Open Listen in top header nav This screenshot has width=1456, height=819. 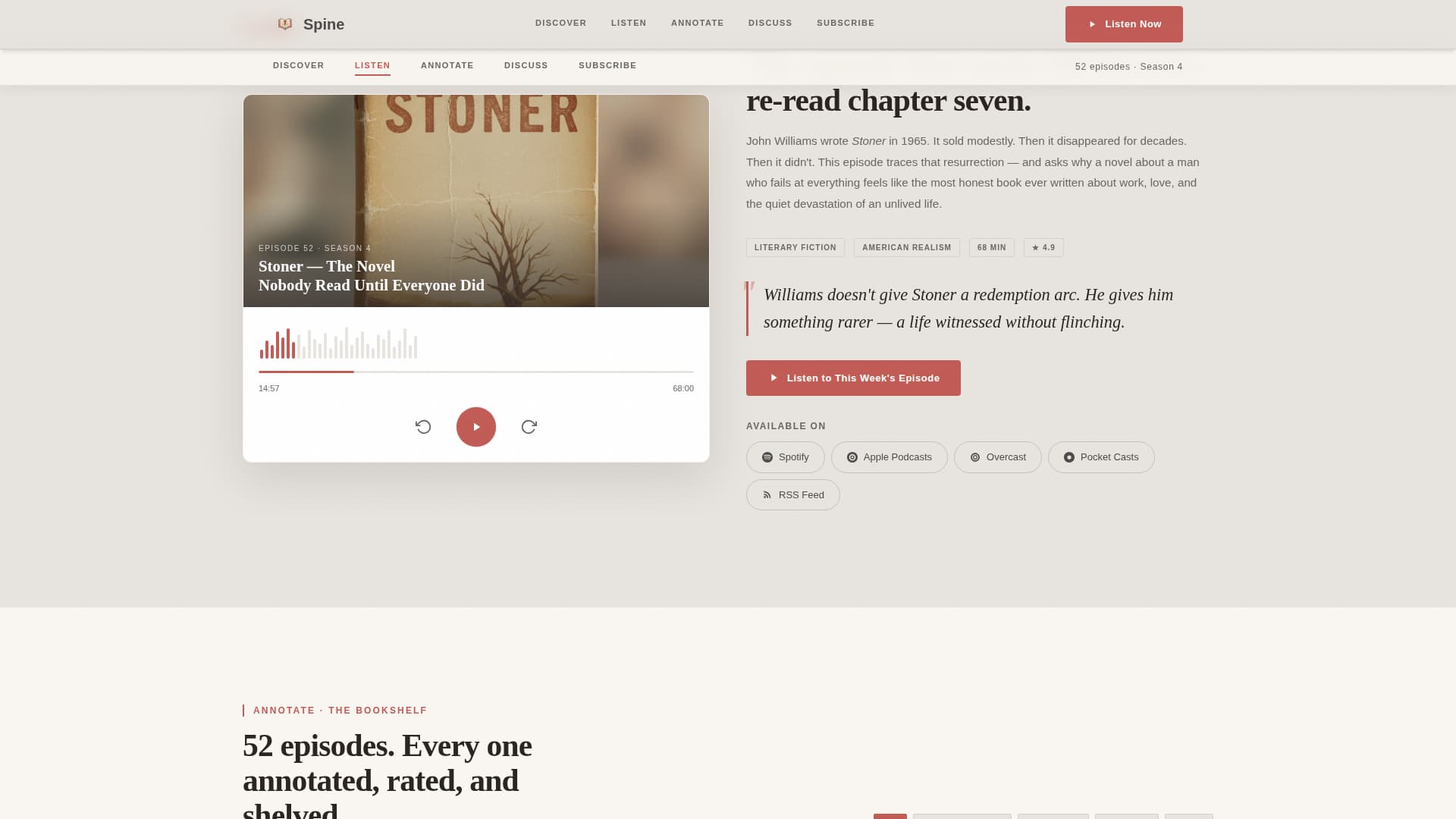[629, 23]
